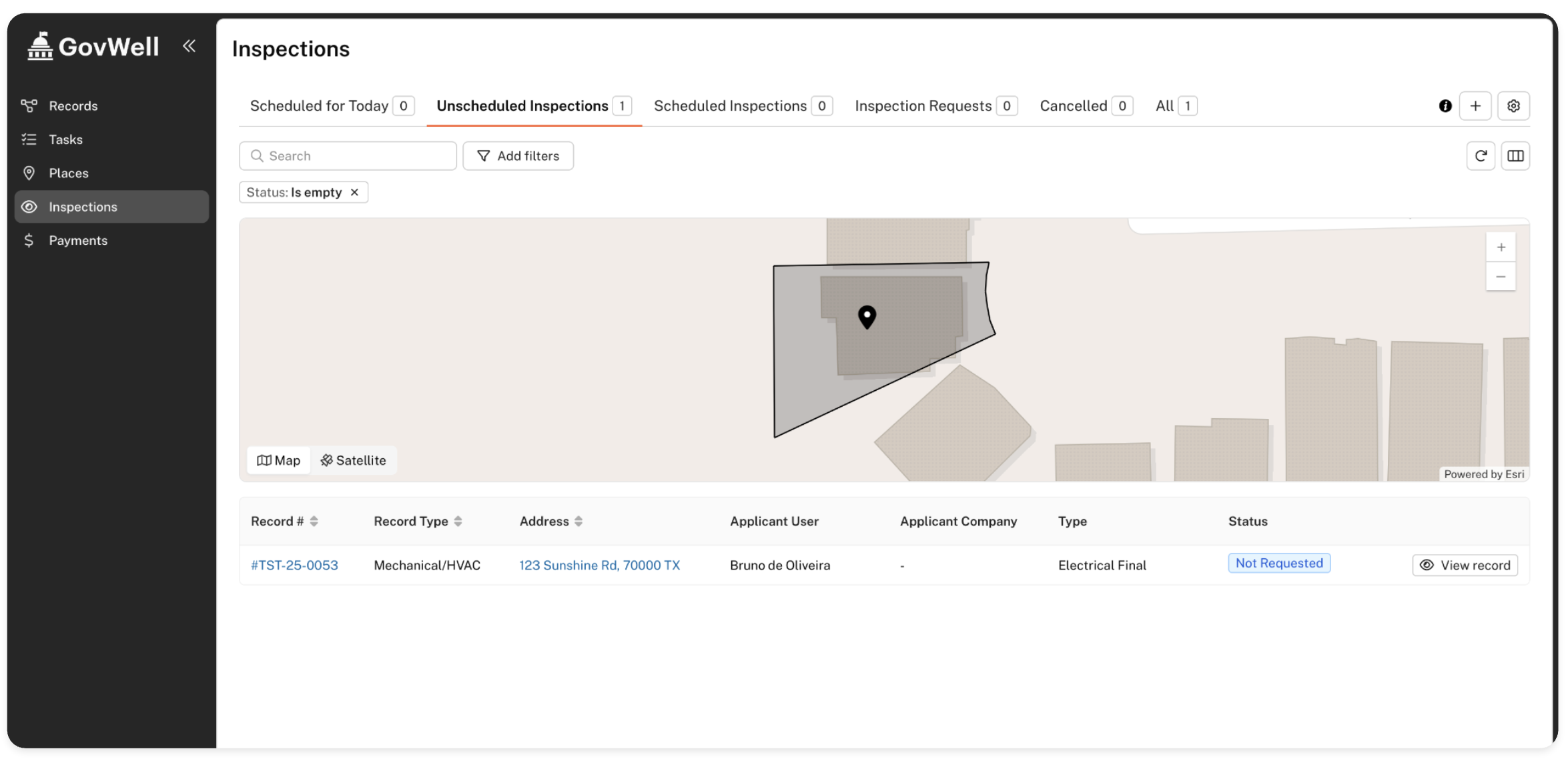Refresh the inspections list

coord(1480,156)
